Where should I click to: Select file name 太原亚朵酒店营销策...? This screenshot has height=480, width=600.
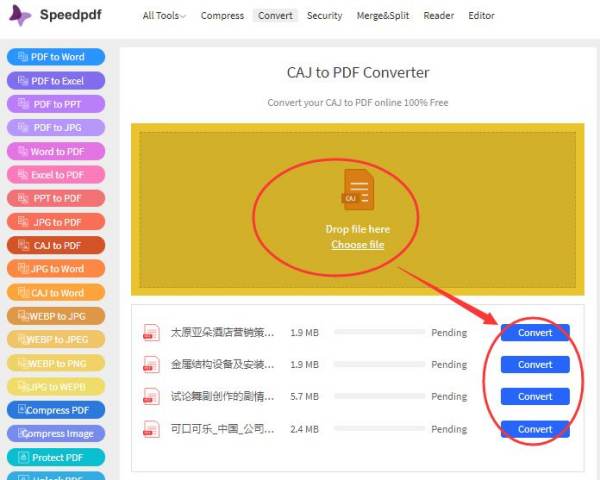pos(222,332)
